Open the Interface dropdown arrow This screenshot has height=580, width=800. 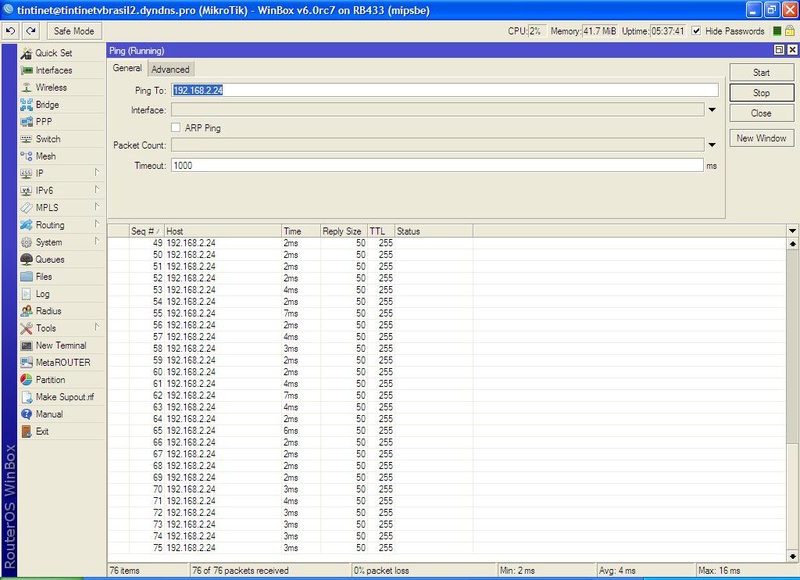(712, 110)
